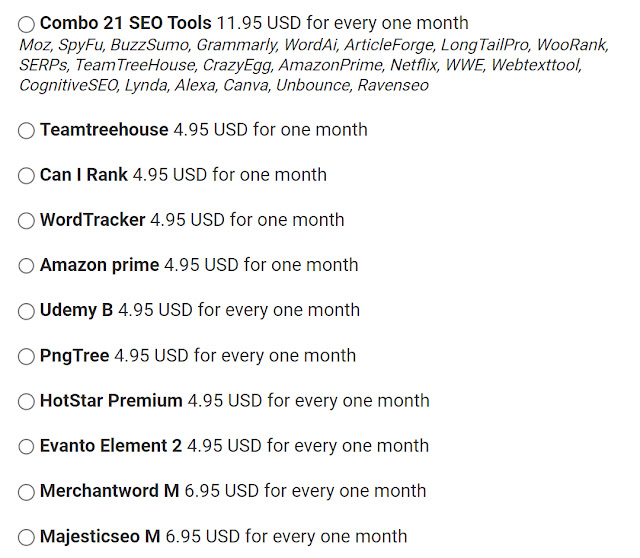Click the Can I Rank plan label
The height and width of the screenshot is (558, 640).
tap(84, 175)
